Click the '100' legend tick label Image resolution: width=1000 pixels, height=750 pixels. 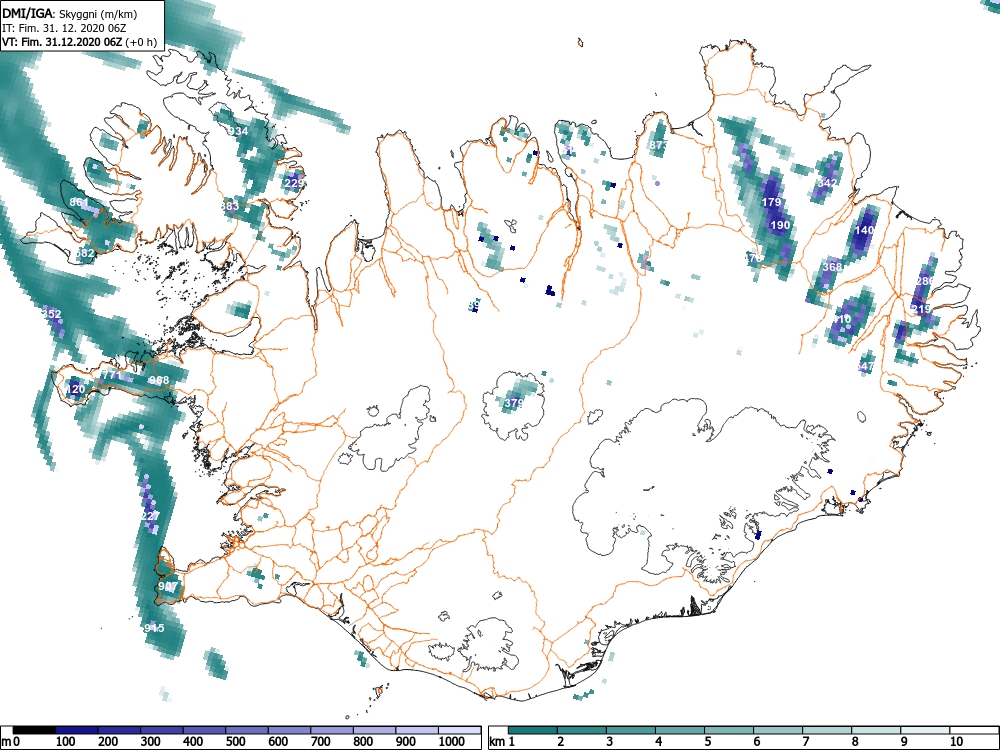coord(65,742)
